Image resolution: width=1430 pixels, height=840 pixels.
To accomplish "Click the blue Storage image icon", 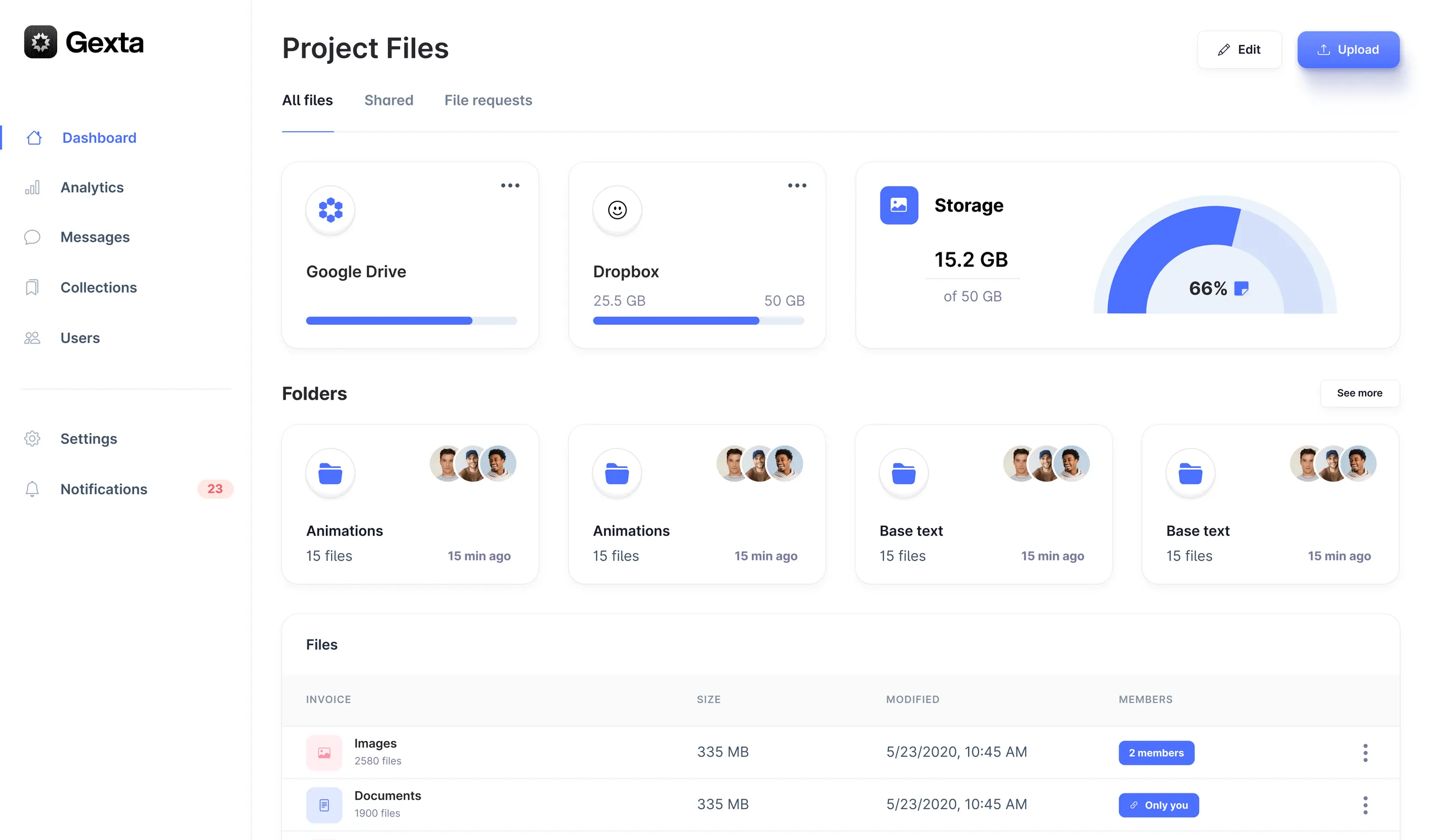I will point(899,205).
